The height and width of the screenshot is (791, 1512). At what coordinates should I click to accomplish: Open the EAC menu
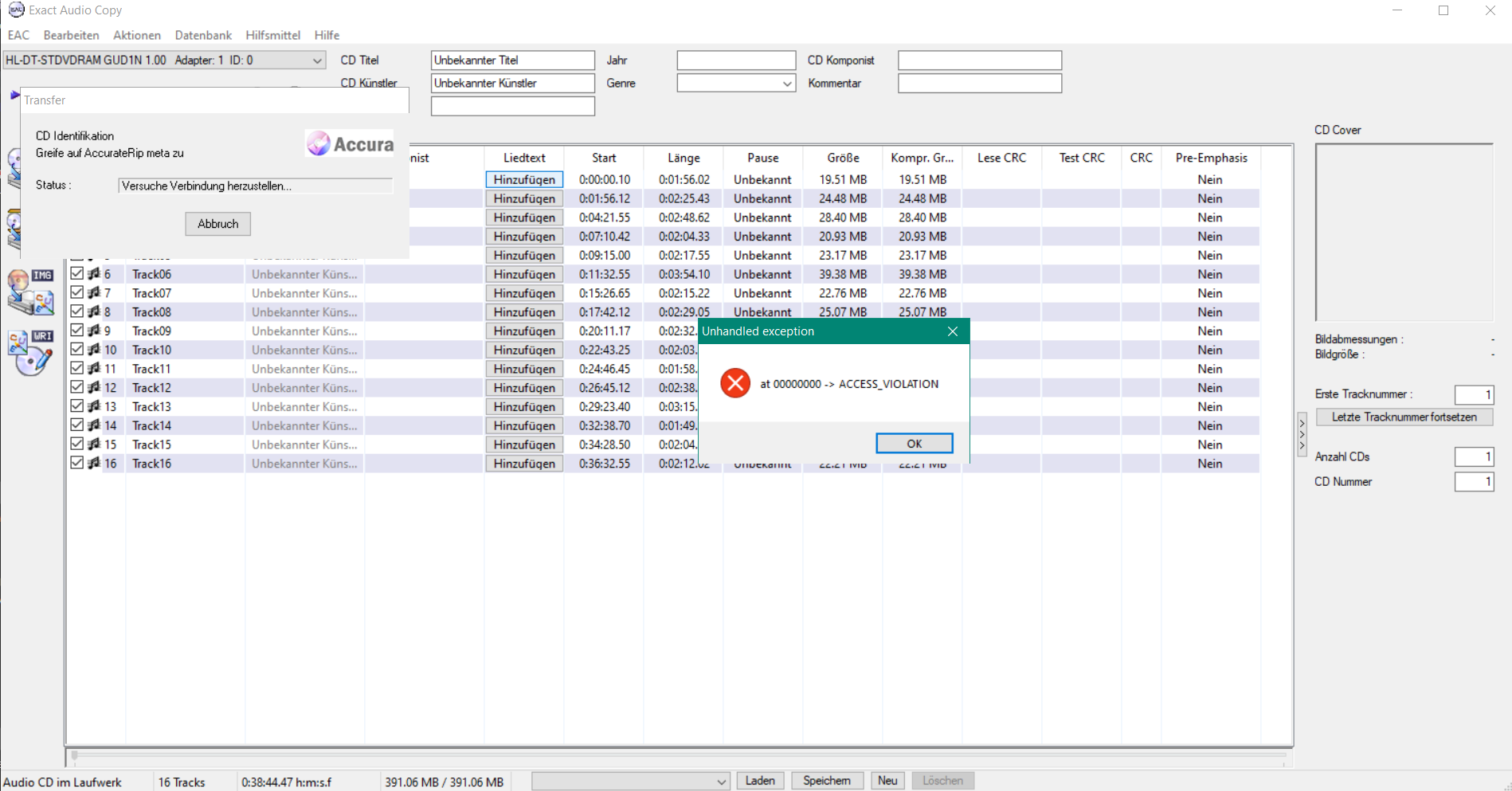[18, 35]
